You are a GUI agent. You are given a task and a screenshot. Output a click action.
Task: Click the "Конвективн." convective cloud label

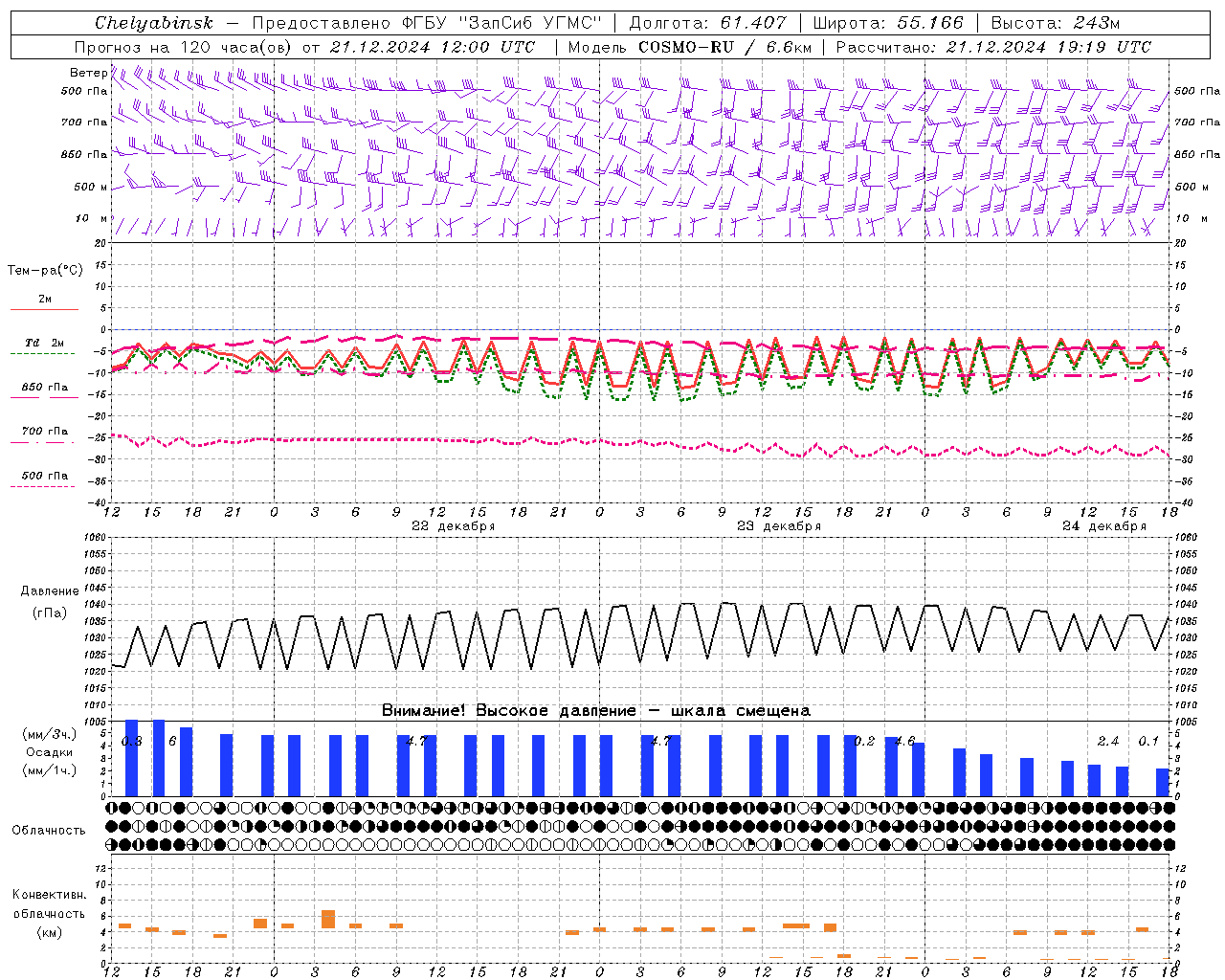[49, 895]
